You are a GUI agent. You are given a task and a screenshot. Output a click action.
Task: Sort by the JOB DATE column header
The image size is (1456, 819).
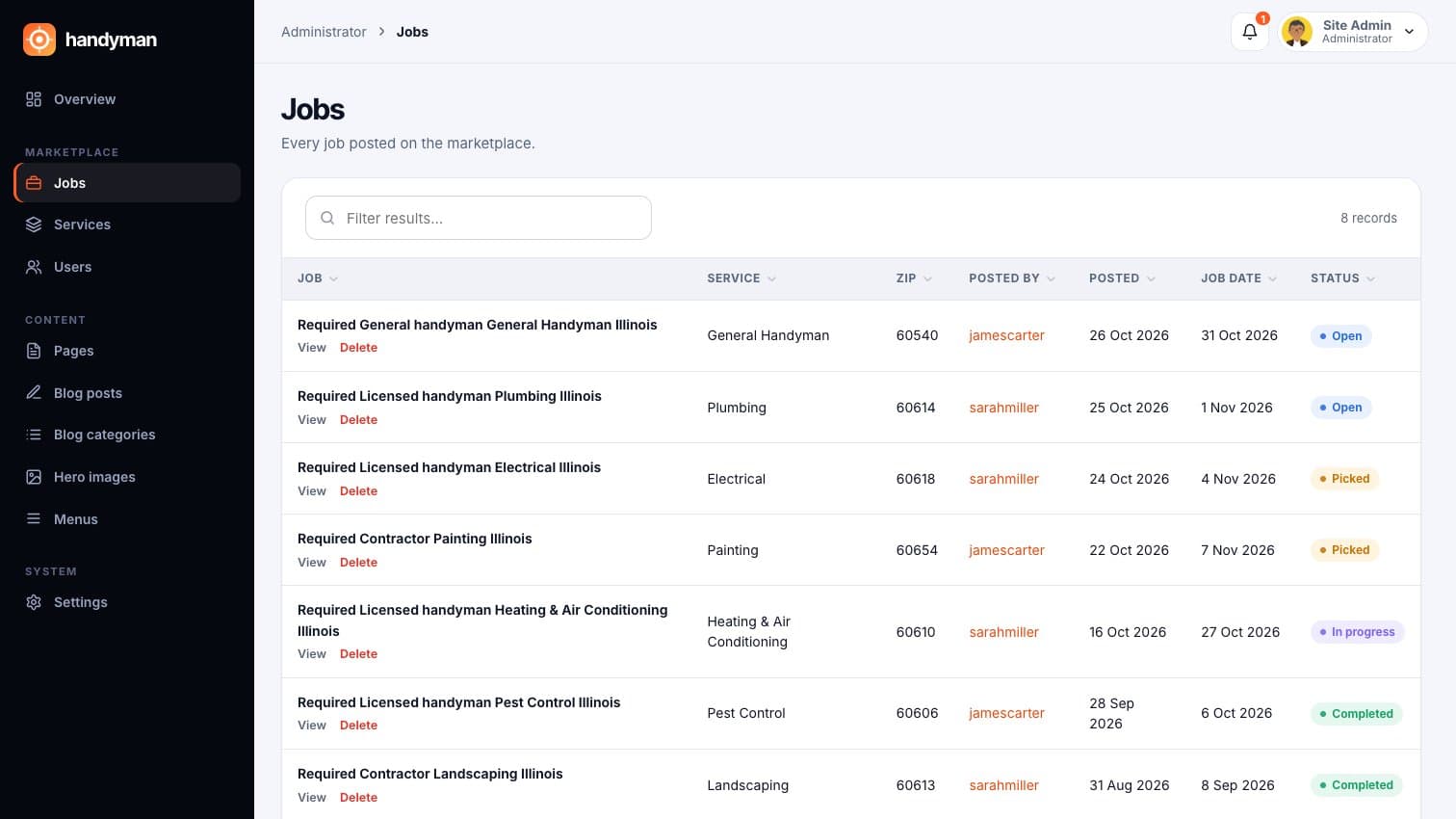coord(1238,278)
